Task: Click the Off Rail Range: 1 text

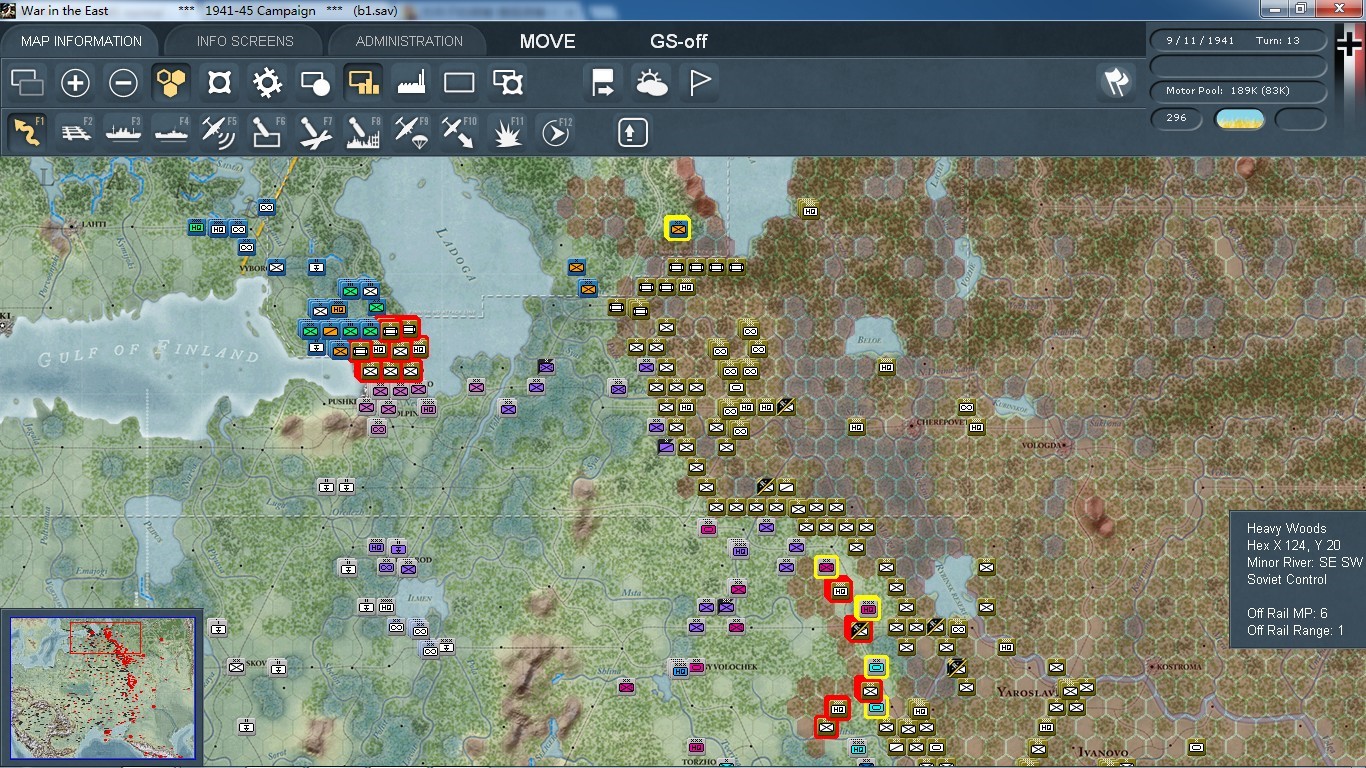Action: click(1295, 630)
